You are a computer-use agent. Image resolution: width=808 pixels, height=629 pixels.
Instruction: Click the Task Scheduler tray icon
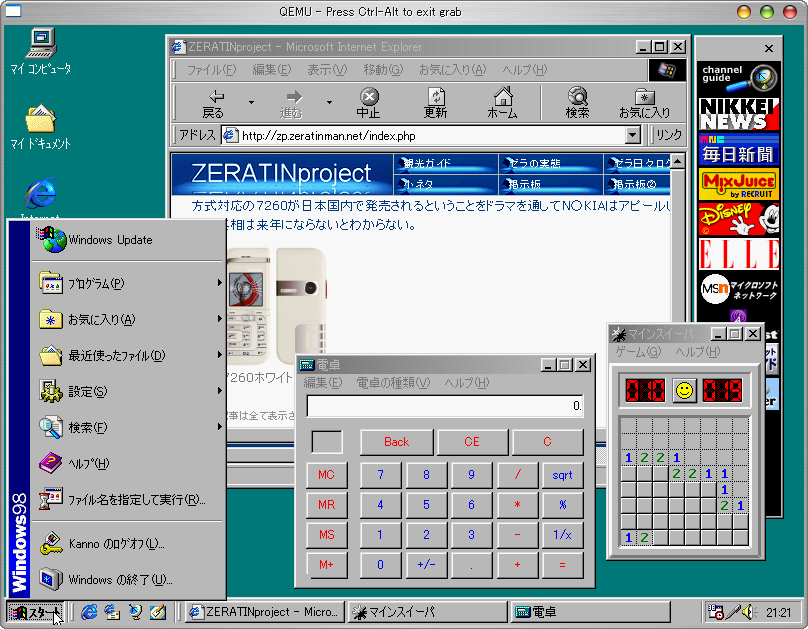tap(715, 612)
